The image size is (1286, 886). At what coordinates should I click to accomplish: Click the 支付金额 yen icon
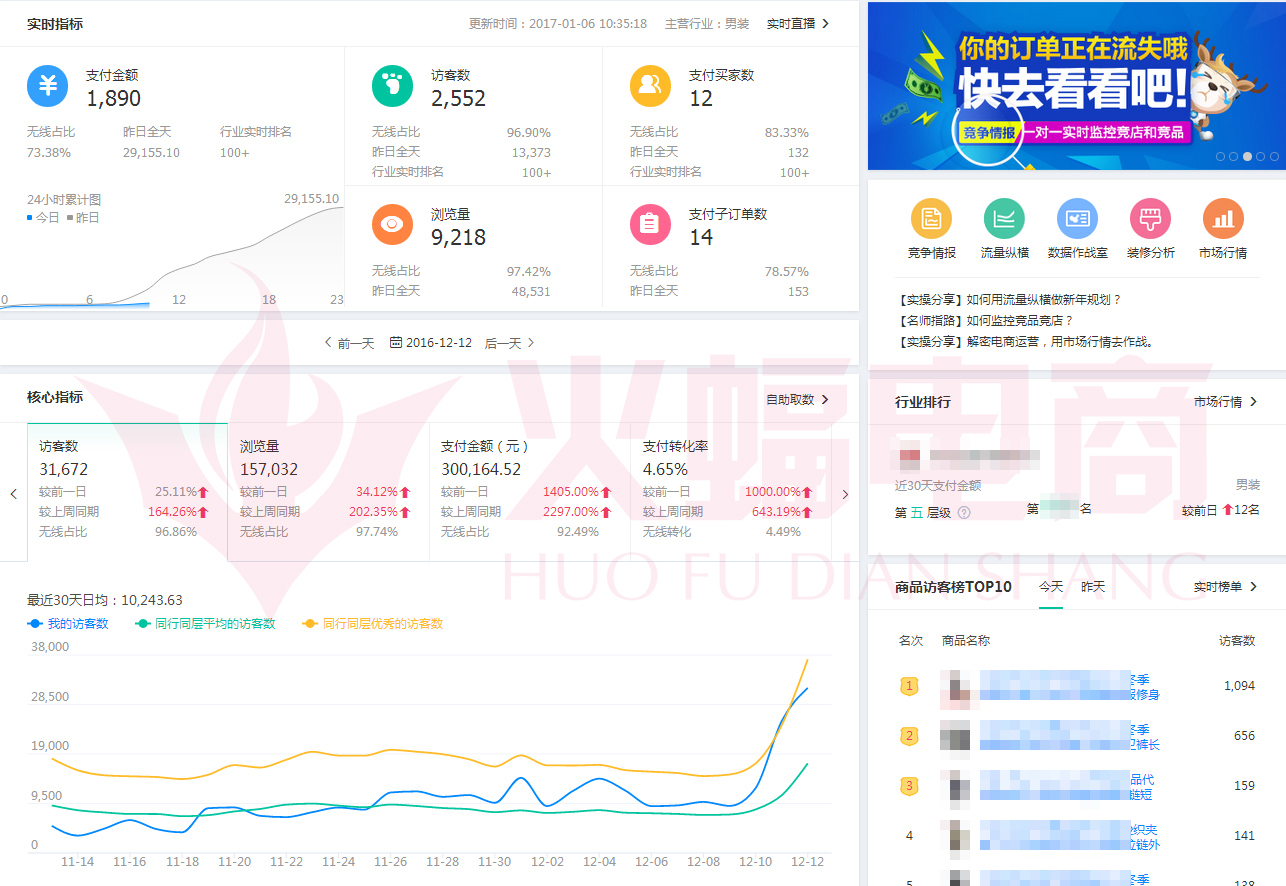48,87
